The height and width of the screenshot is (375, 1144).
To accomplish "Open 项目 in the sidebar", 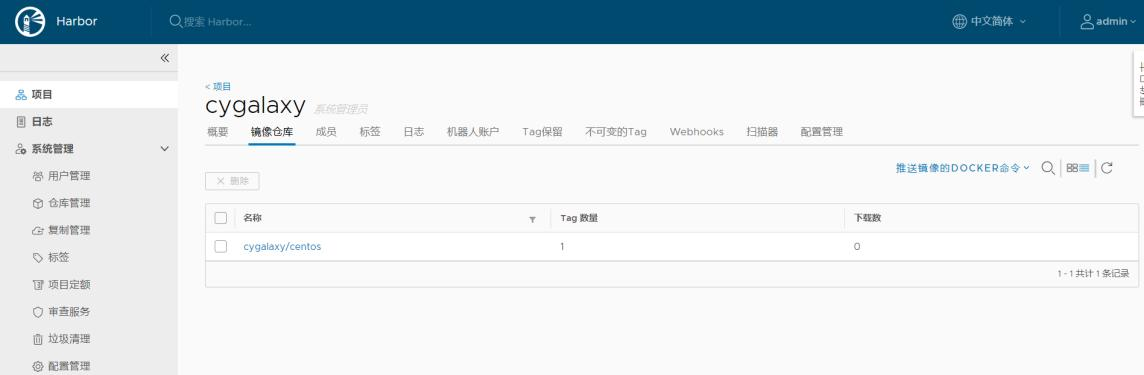I will 89,95.
